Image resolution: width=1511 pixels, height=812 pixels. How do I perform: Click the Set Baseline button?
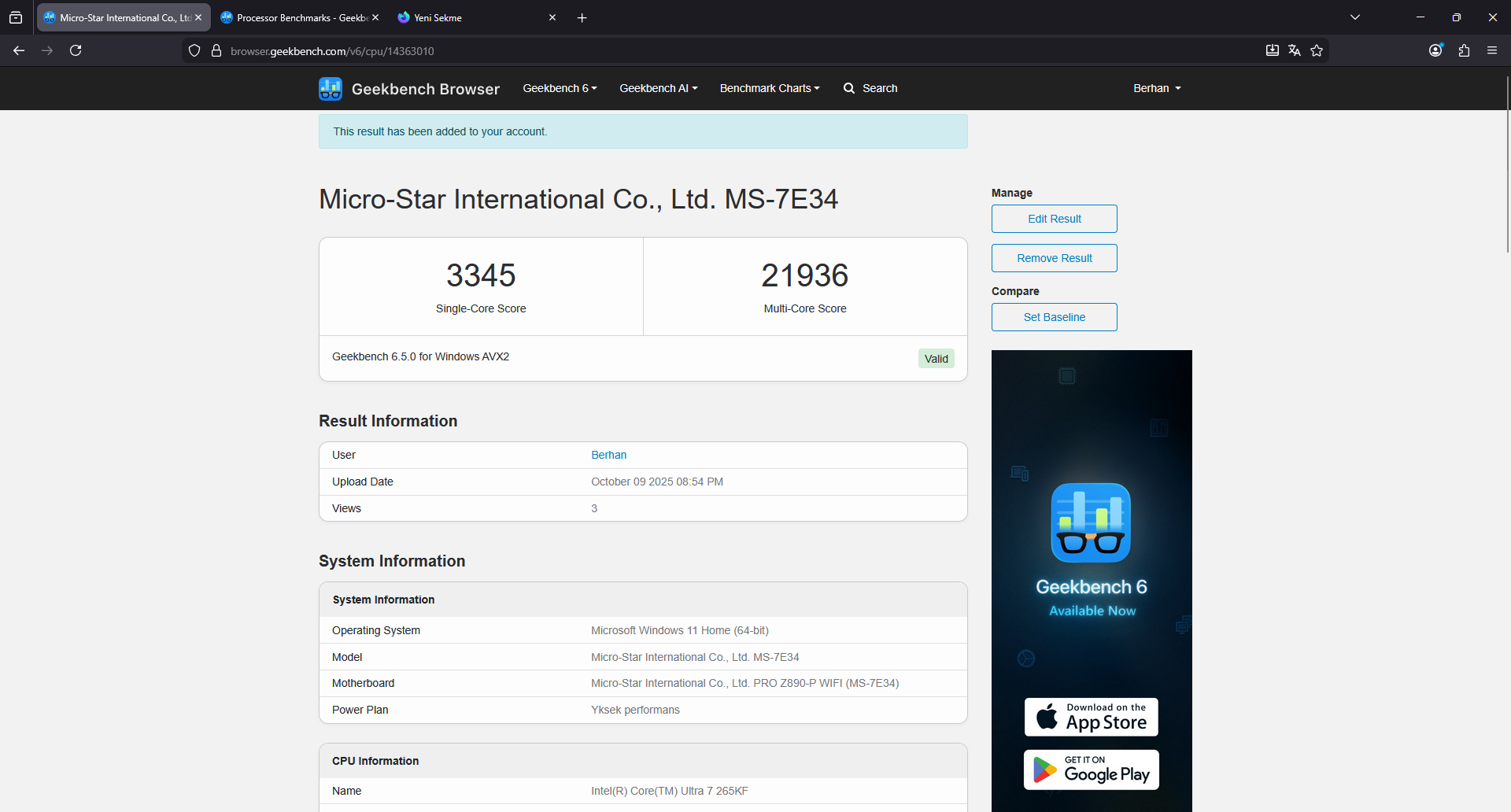point(1055,317)
